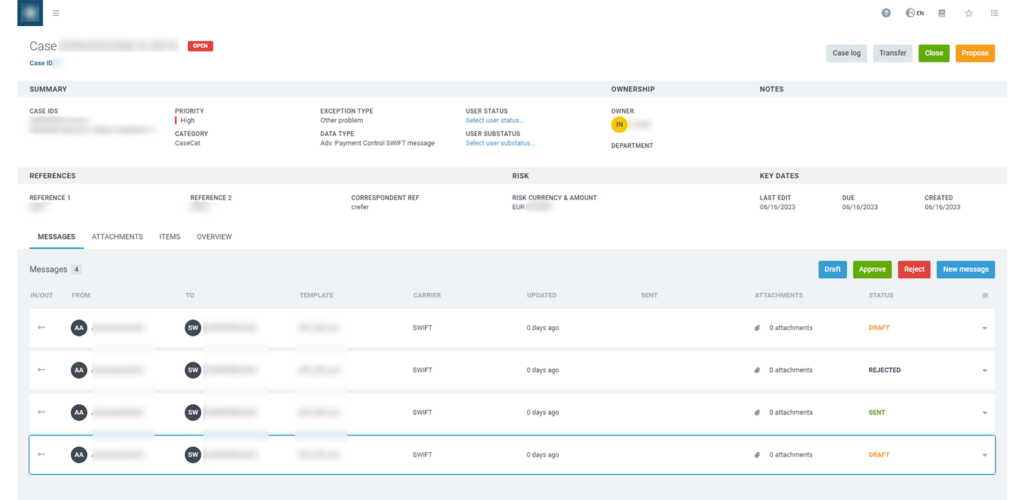Open the Select user substatus dropdown
Viewport: 1024px width, 500px height.
[x=497, y=143]
